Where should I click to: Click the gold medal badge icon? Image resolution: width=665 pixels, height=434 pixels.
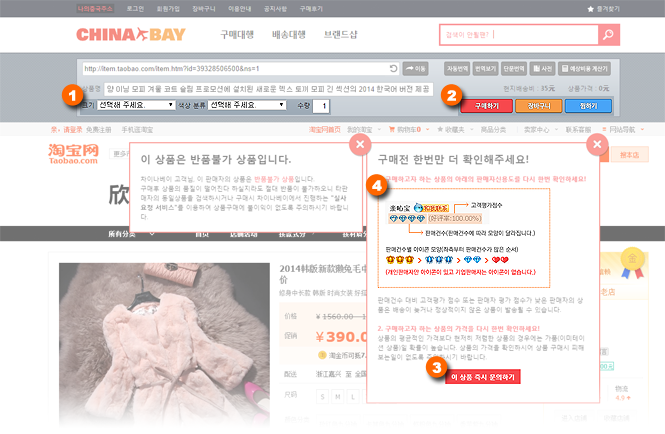[632, 262]
